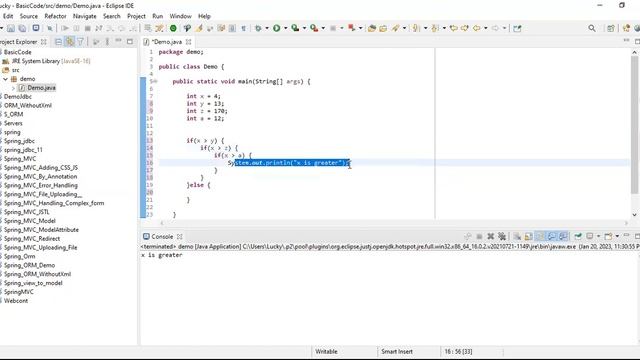Select the Webcont project
The image size is (640, 360).
click(16, 301)
